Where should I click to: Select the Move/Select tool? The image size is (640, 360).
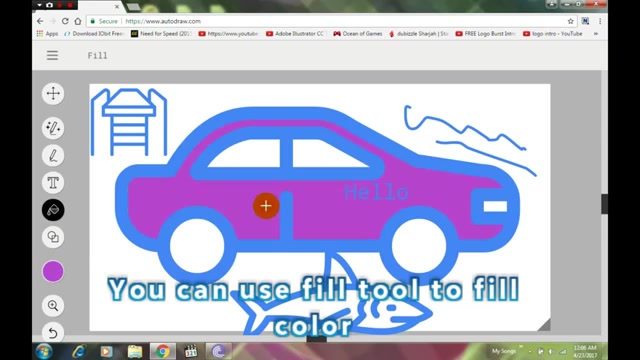pos(53,93)
